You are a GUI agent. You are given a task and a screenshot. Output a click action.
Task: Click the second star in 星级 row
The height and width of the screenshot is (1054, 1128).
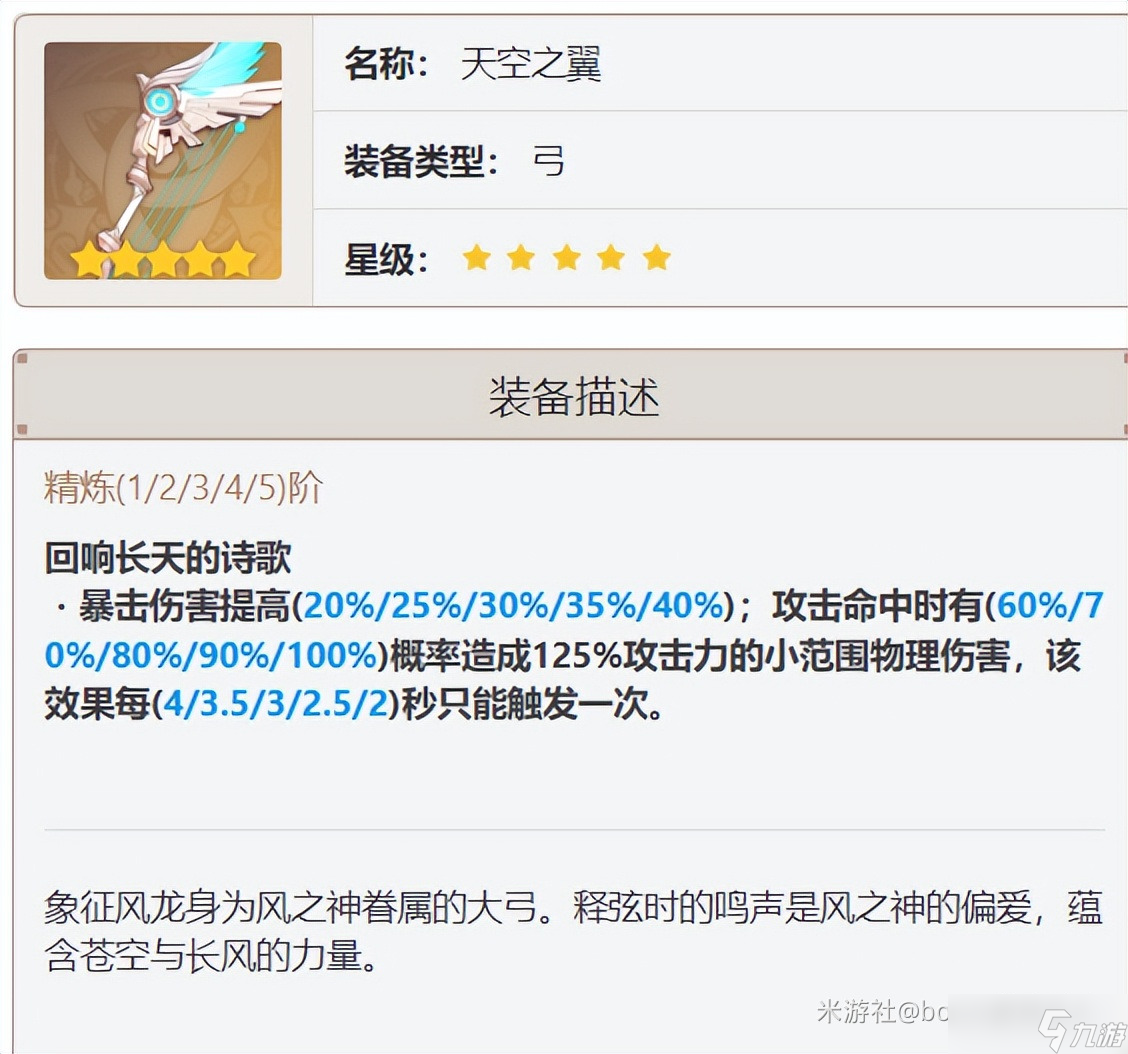coord(521,257)
